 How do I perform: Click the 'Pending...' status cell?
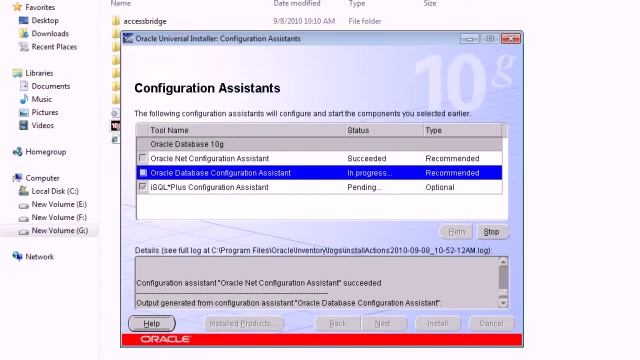(x=364, y=187)
